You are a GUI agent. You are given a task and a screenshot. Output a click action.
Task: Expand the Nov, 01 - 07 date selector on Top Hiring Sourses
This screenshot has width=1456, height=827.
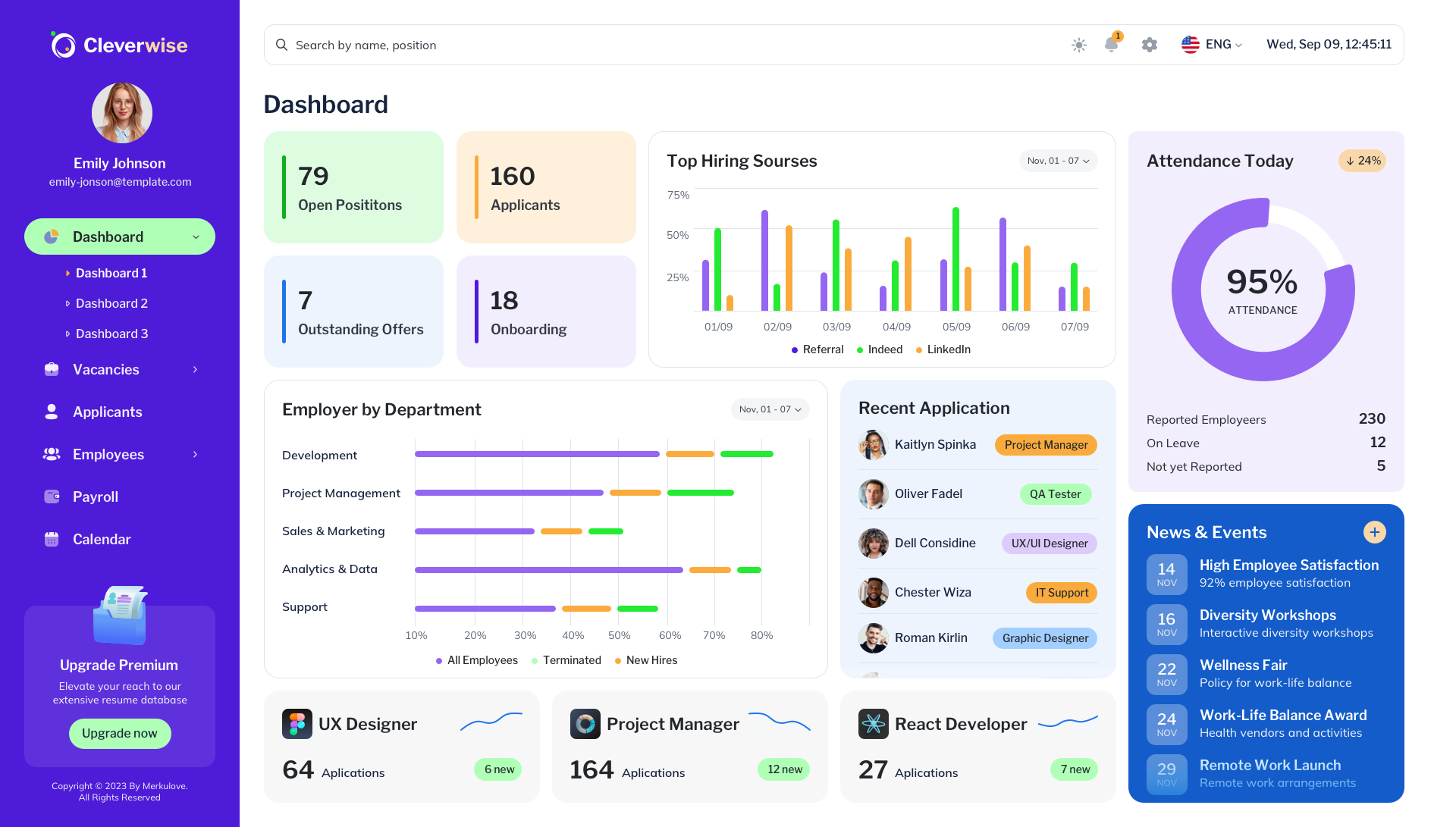pos(1058,161)
